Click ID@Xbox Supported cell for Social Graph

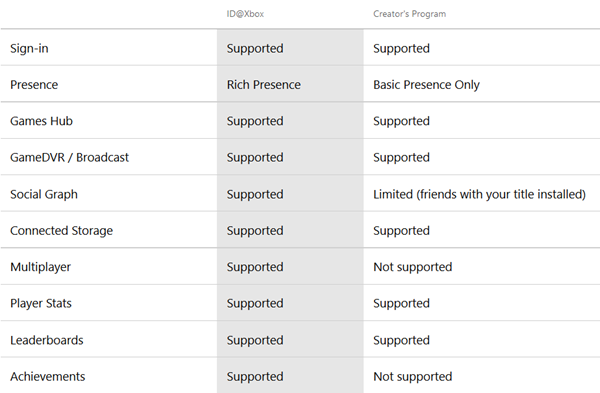coord(255,195)
